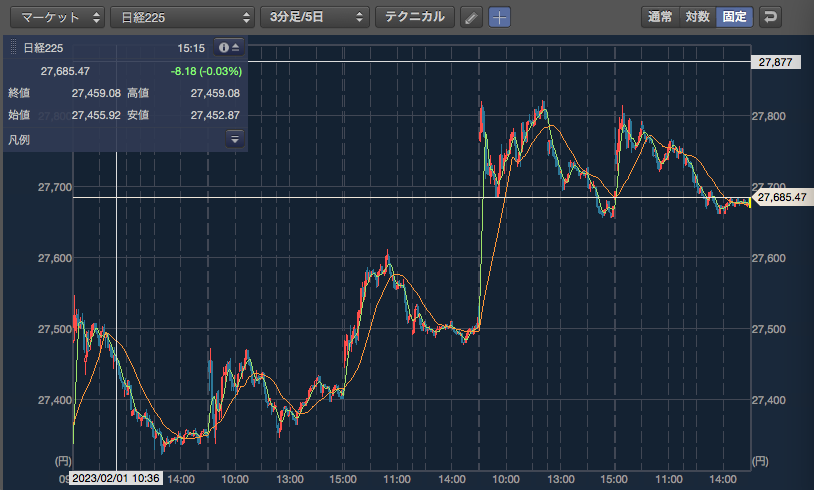Toggle the crosshair cursor tool
The image size is (814, 490).
[x=499, y=17]
